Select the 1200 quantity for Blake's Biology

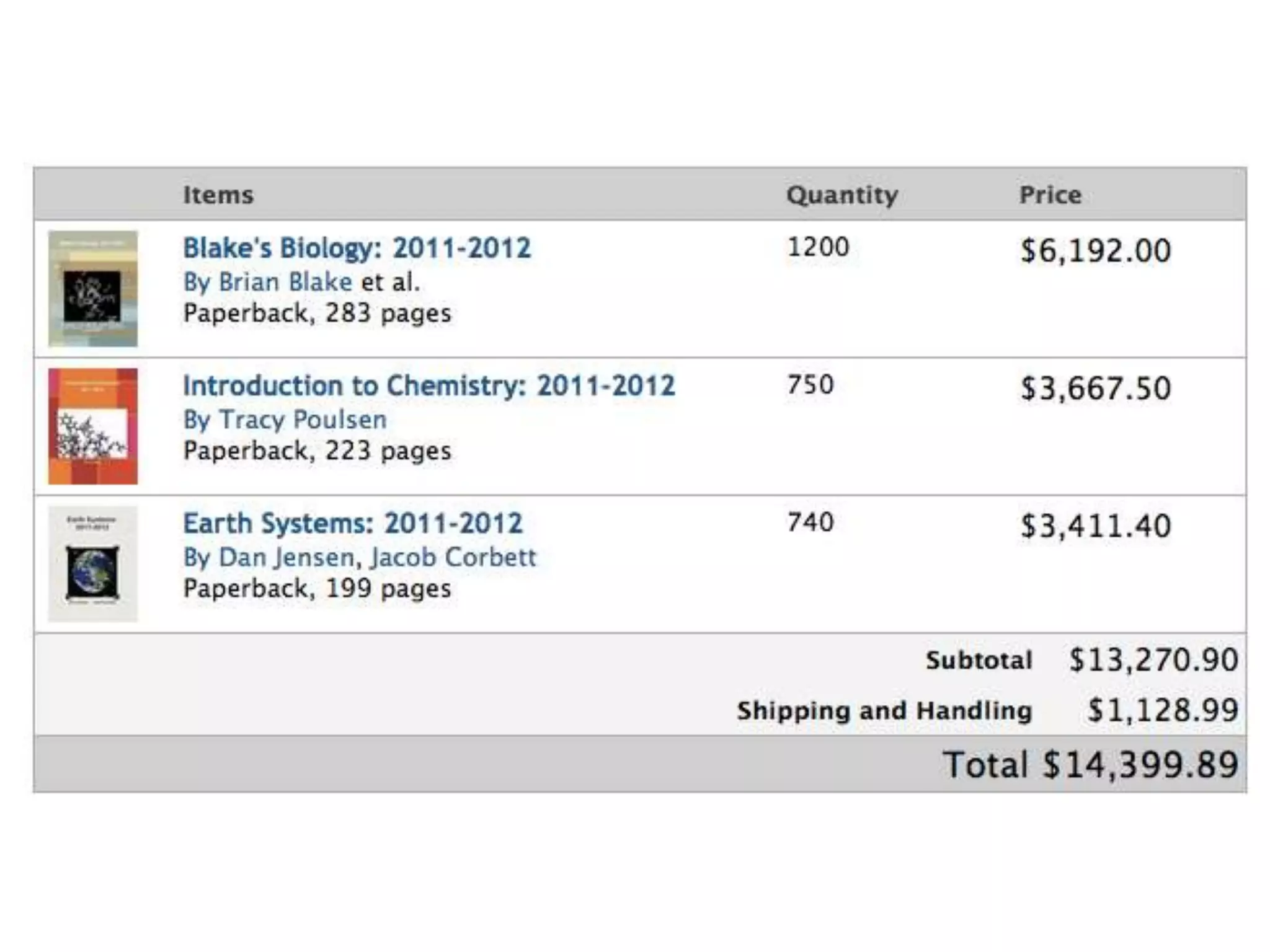click(818, 247)
